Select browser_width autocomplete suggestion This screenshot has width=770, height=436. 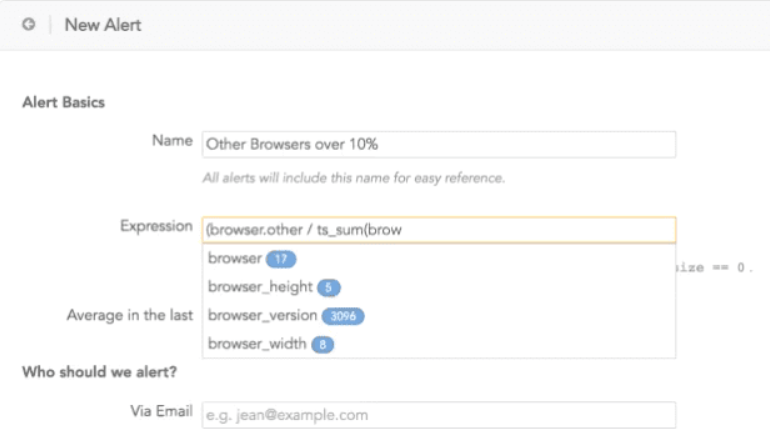(x=439, y=344)
